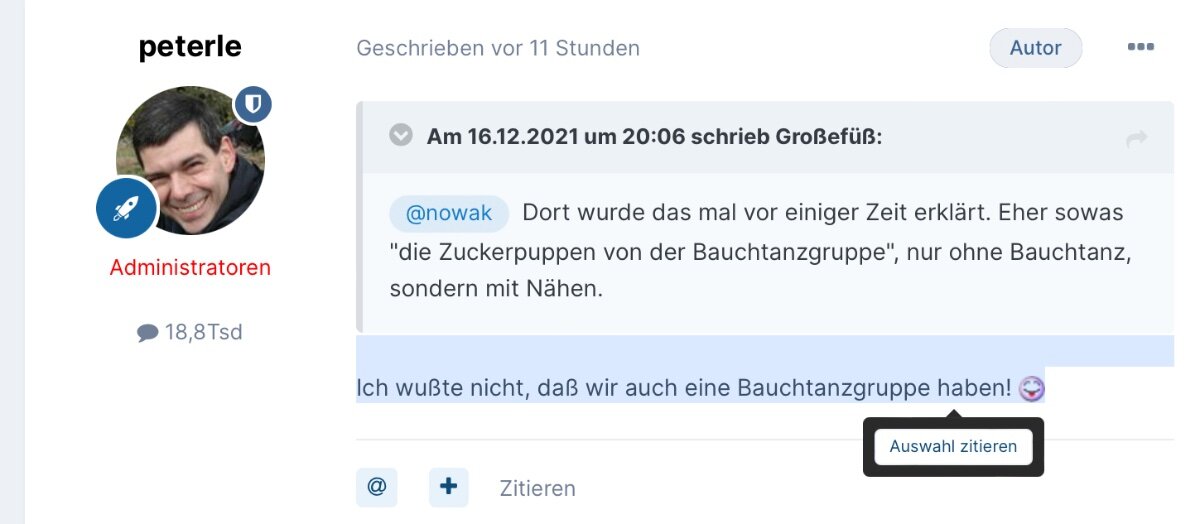Click the quote header Am 16.12.2021 text
This screenshot has width=1200, height=524.
pos(655,137)
